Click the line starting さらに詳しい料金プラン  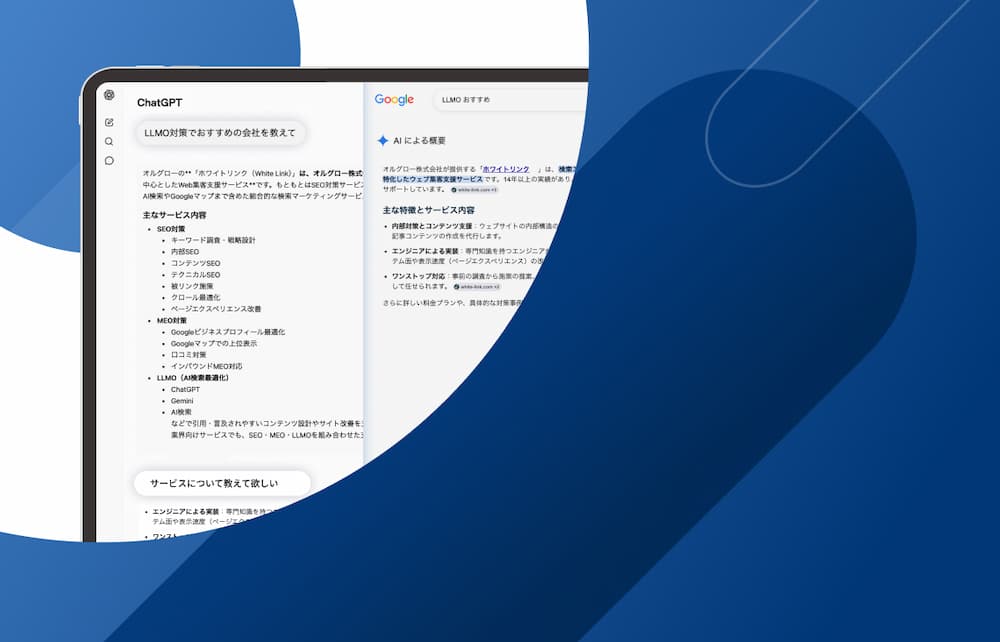tap(452, 303)
